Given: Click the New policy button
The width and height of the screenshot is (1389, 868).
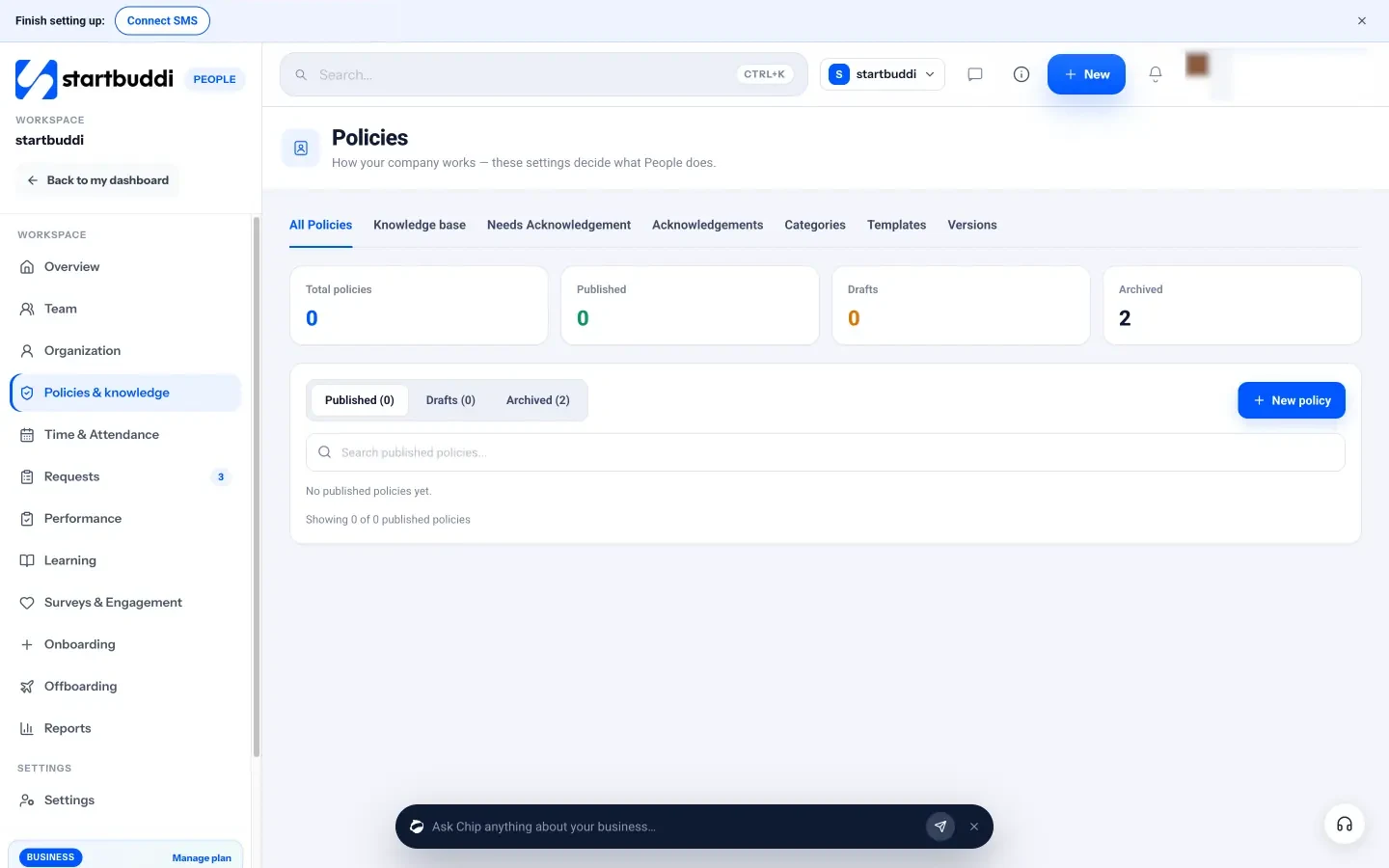Looking at the screenshot, I should click(x=1292, y=400).
